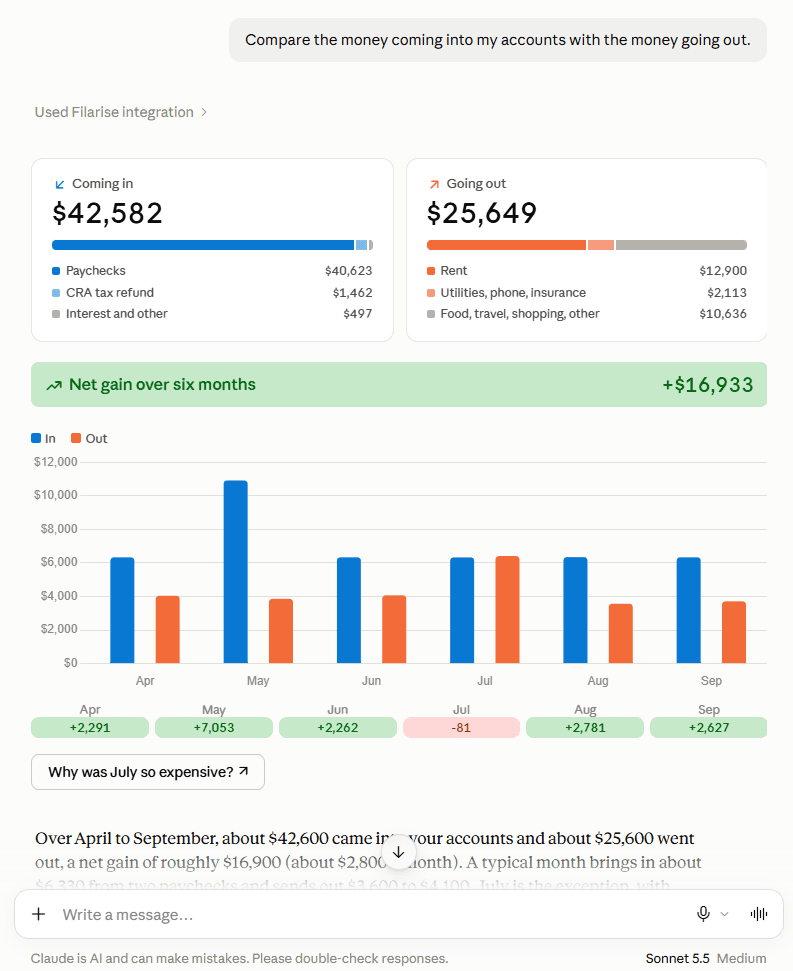
Task: Click the scroll-to-bottom arrow button
Action: [x=398, y=852]
